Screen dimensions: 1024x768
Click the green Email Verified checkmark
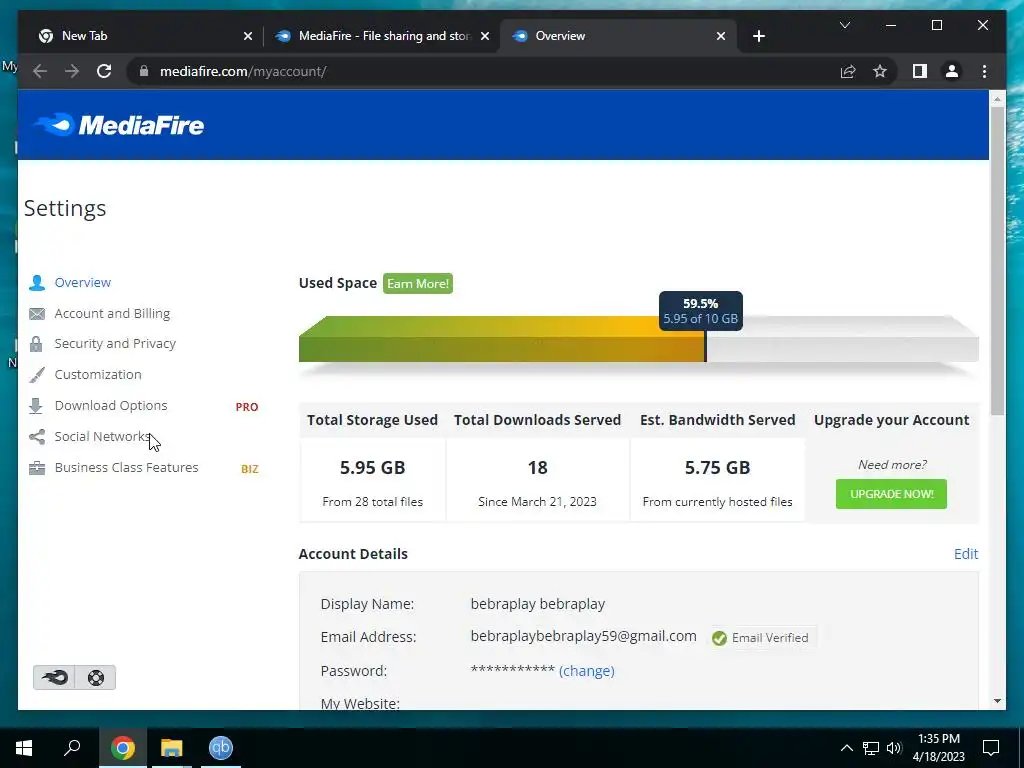coord(719,638)
